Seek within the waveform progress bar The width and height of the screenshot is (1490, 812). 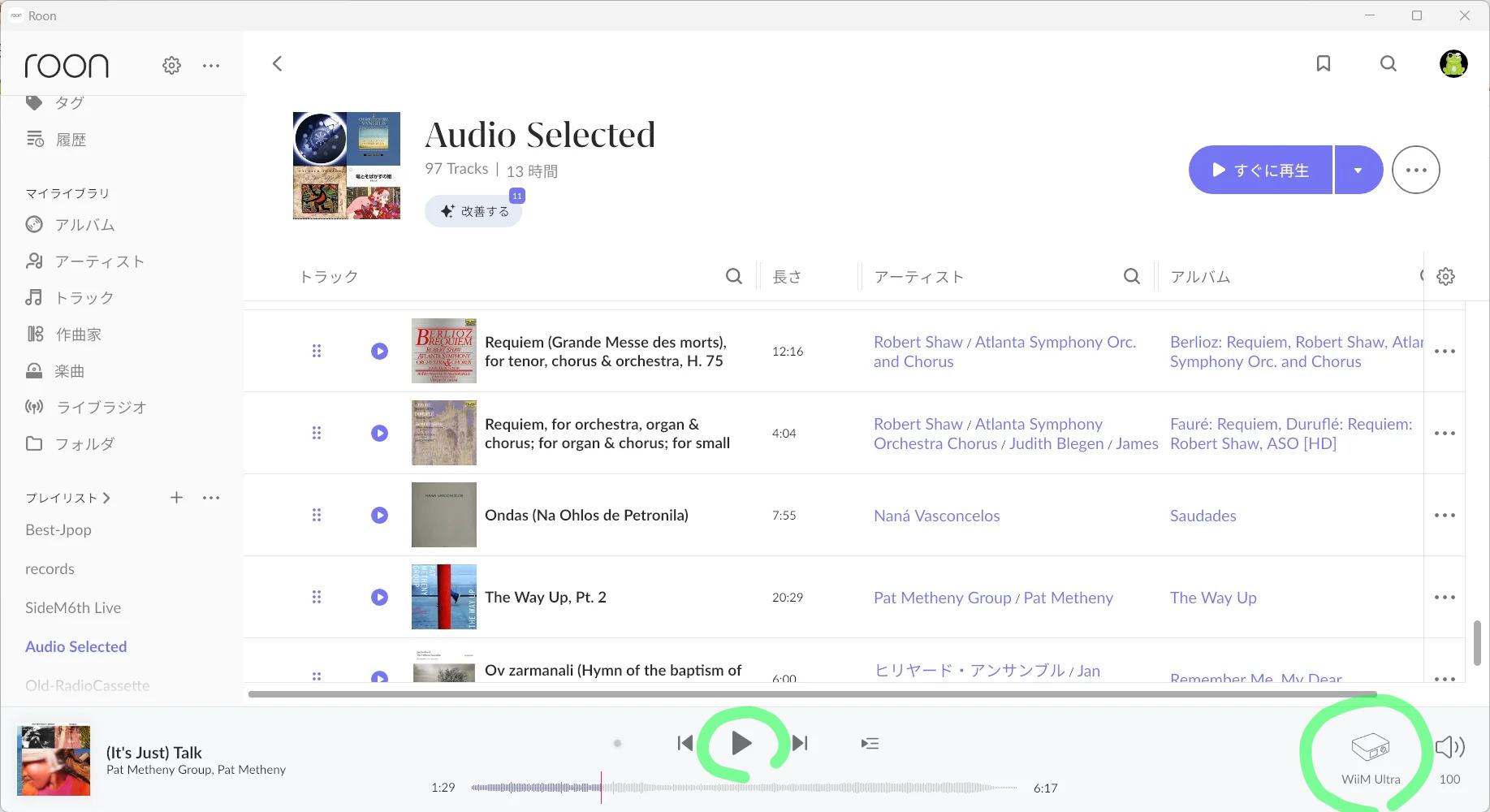(743, 788)
